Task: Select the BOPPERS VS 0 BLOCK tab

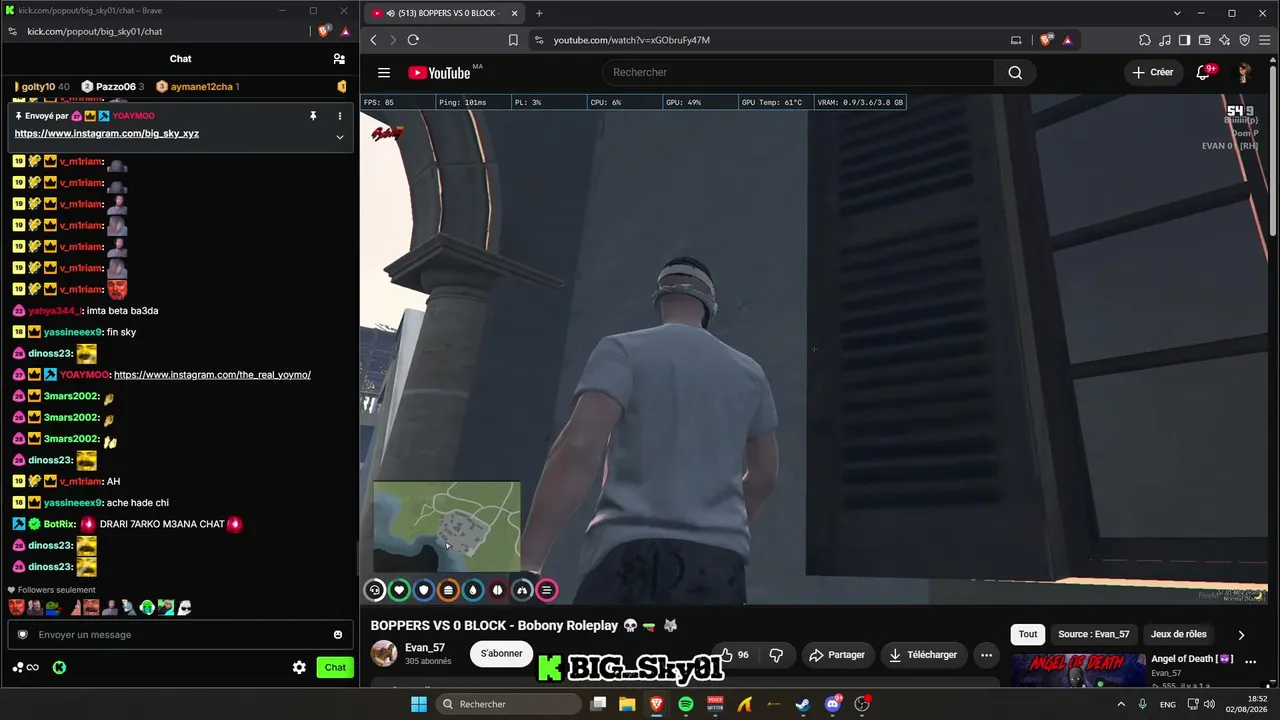Action: click(445, 13)
